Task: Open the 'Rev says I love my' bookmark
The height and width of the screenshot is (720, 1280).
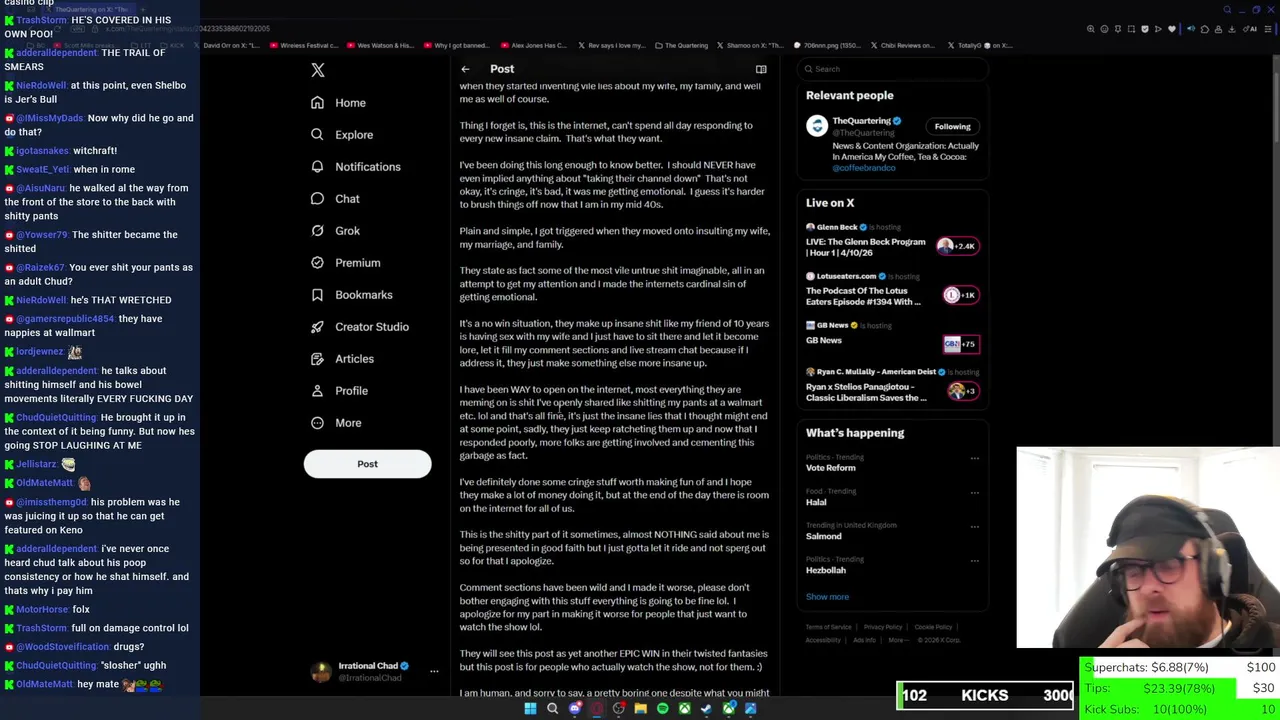Action: coord(611,45)
